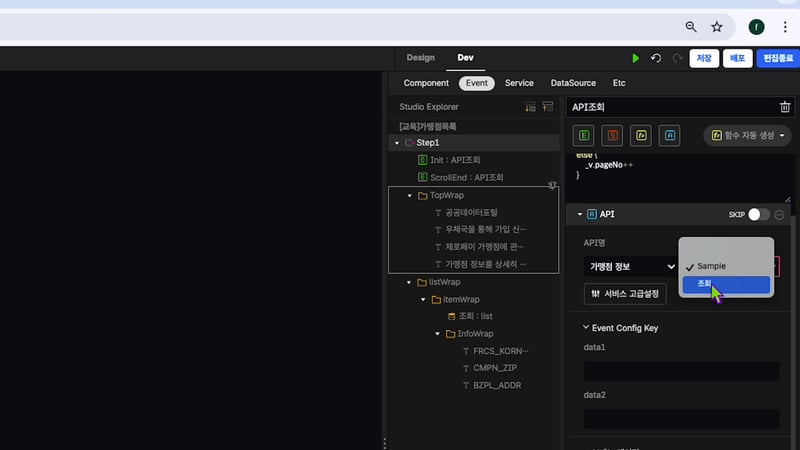Add an orange S block
The width and height of the screenshot is (800, 450).
(x=612, y=135)
